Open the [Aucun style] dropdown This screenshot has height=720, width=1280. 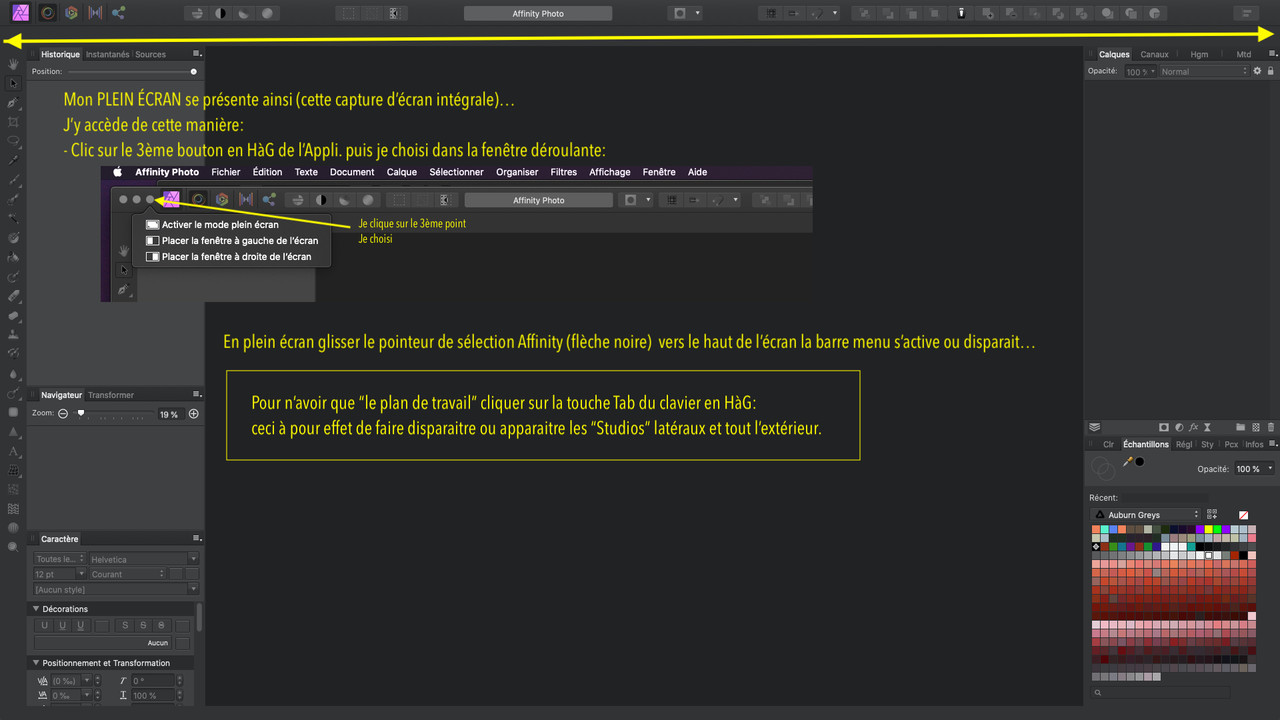click(116, 590)
